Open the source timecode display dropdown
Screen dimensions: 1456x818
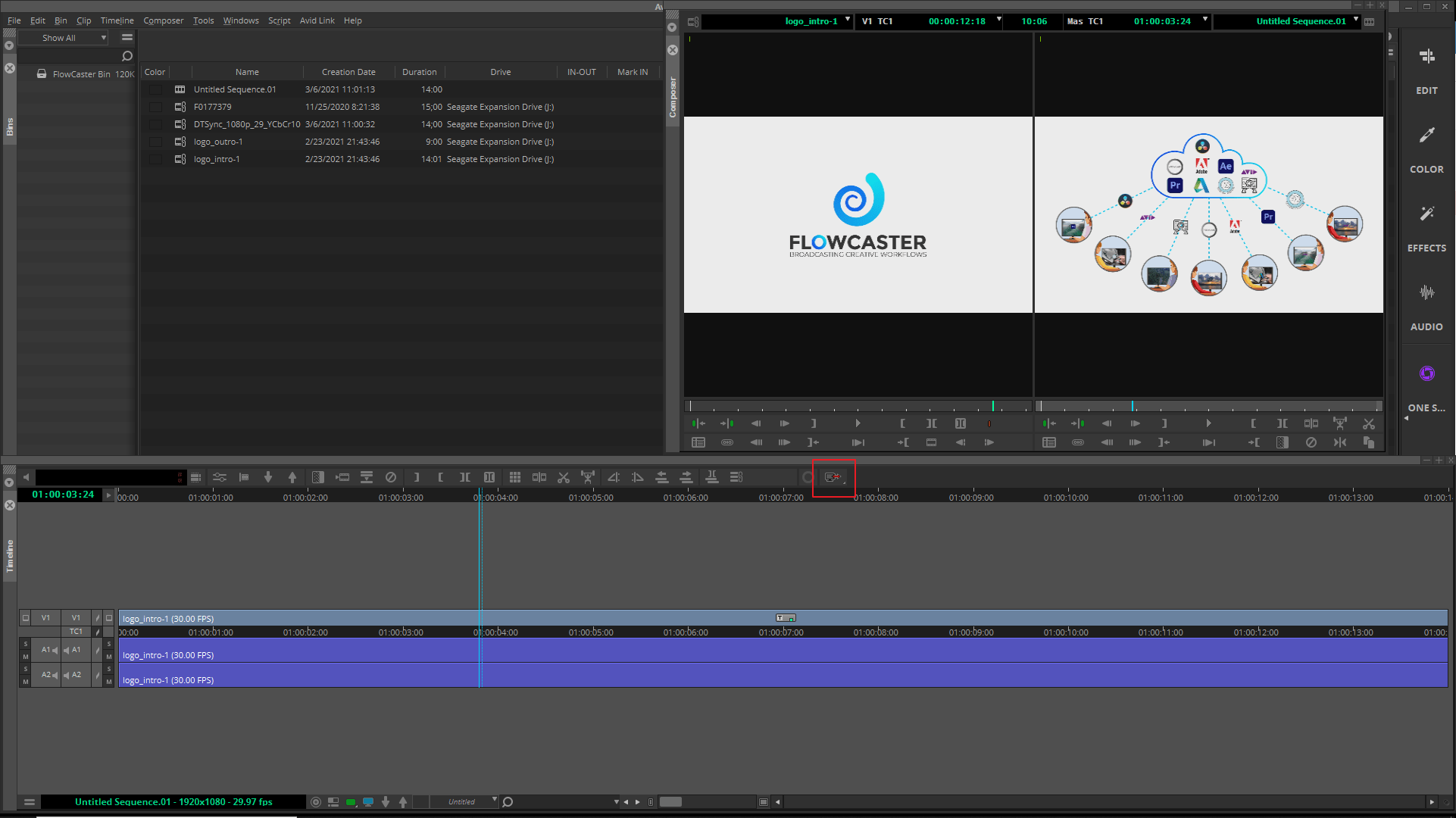tap(998, 20)
